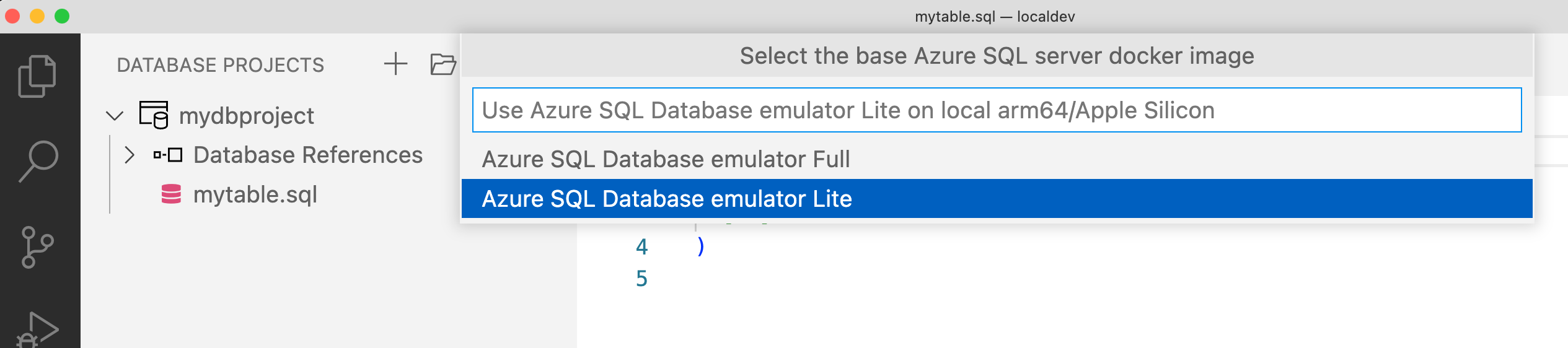This screenshot has height=348, width=1568.
Task: Click the open folder icon for existing project
Action: [x=443, y=64]
